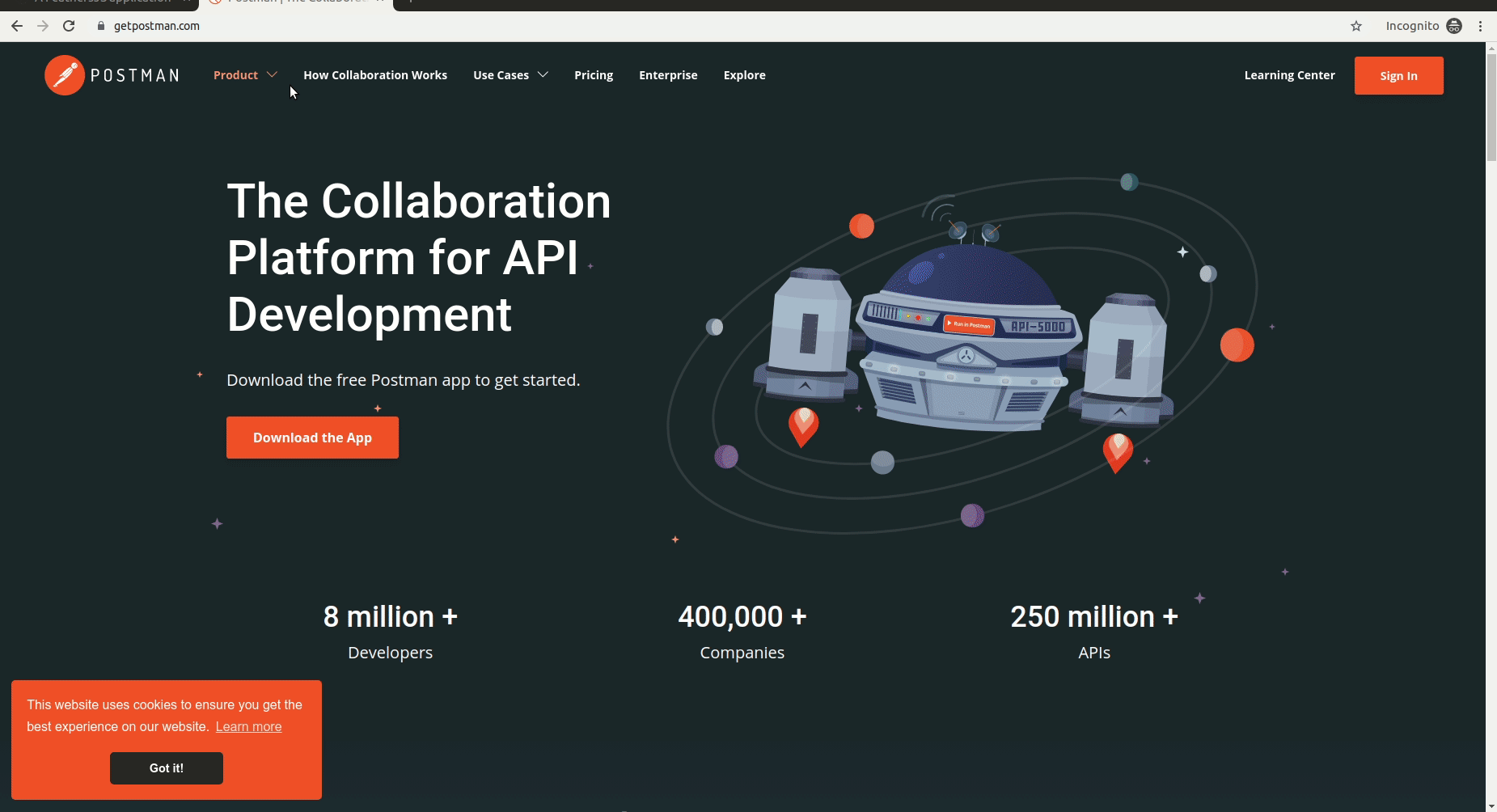Open the Learning Center link
This screenshot has width=1497, height=812.
tap(1289, 75)
